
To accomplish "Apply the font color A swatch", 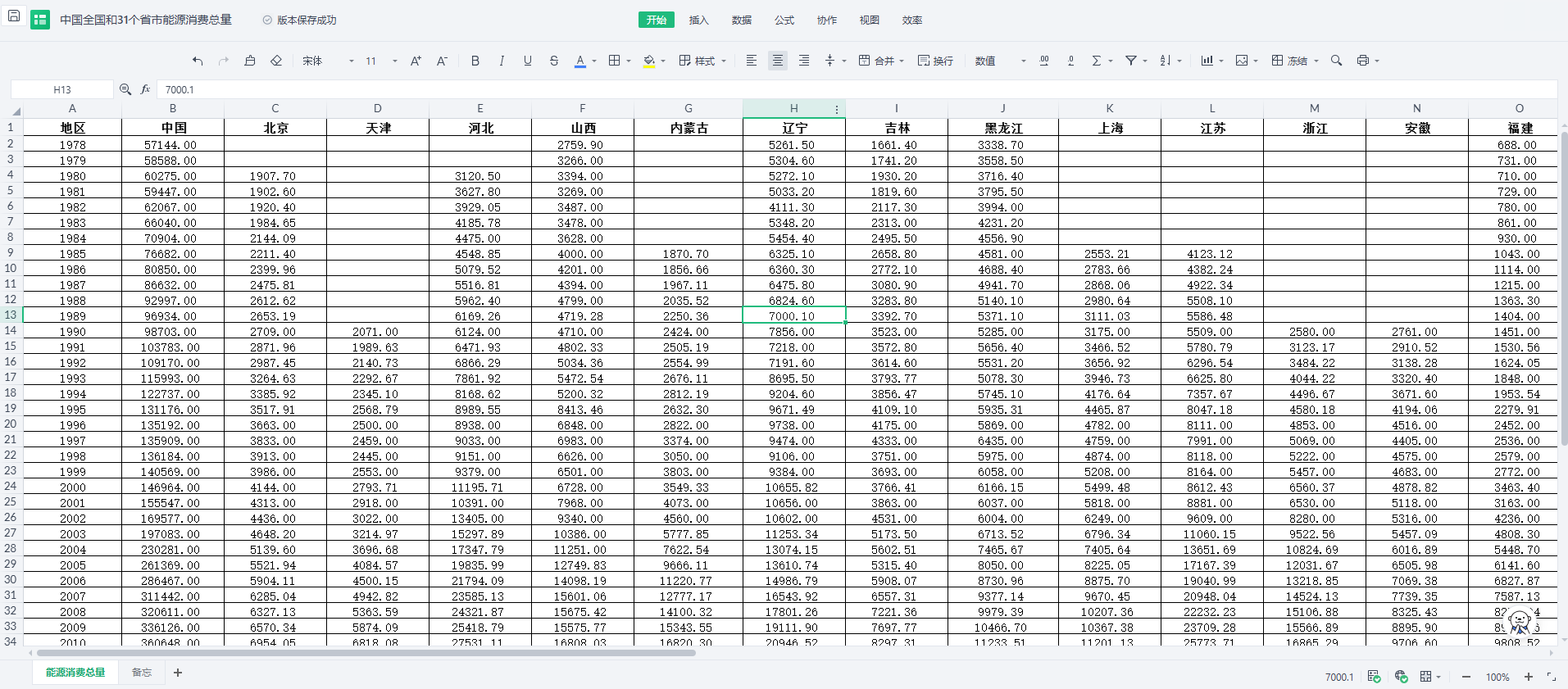I will (580, 61).
